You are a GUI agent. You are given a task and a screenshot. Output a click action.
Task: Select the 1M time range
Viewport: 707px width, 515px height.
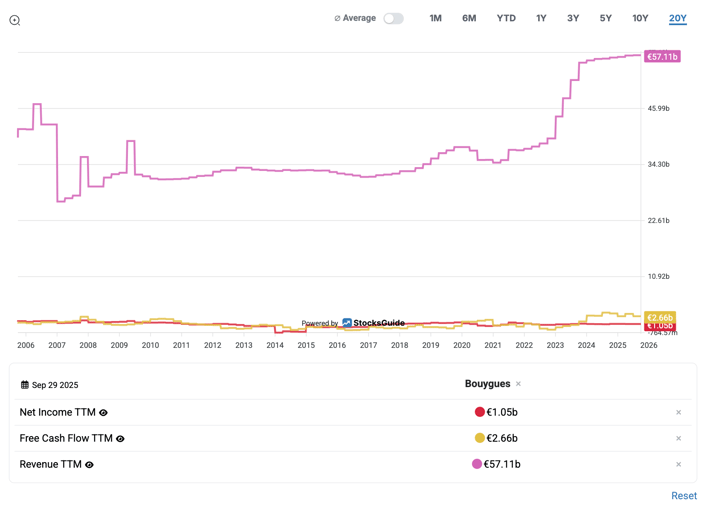pyautogui.click(x=435, y=18)
